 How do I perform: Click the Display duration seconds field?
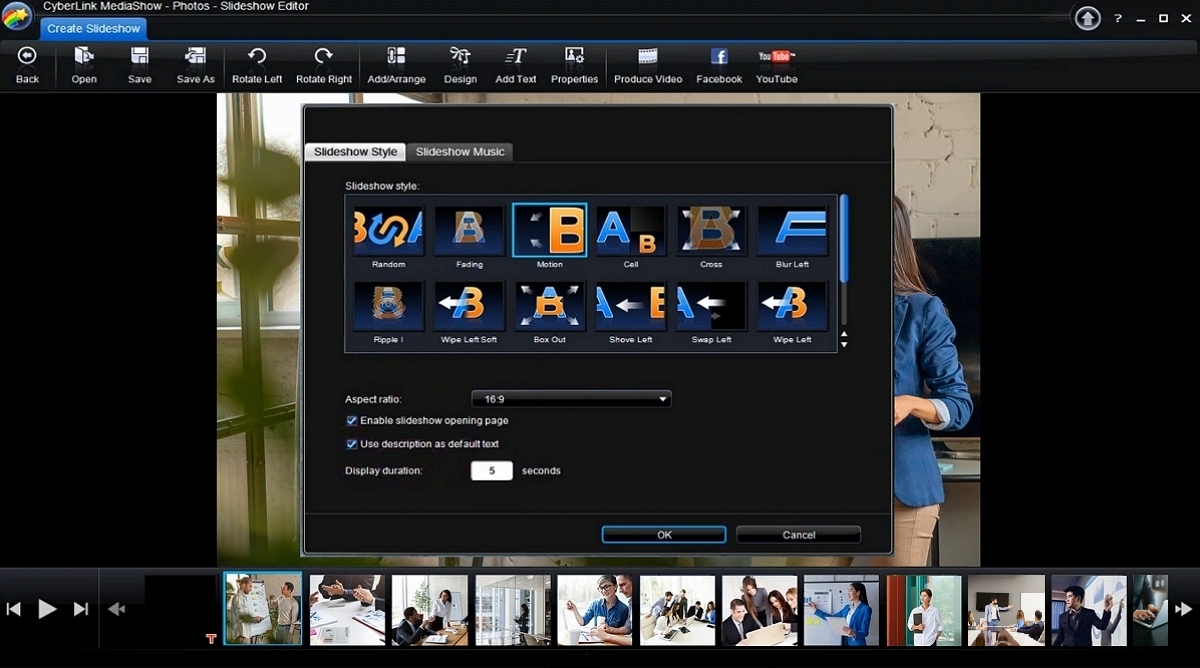coord(492,471)
